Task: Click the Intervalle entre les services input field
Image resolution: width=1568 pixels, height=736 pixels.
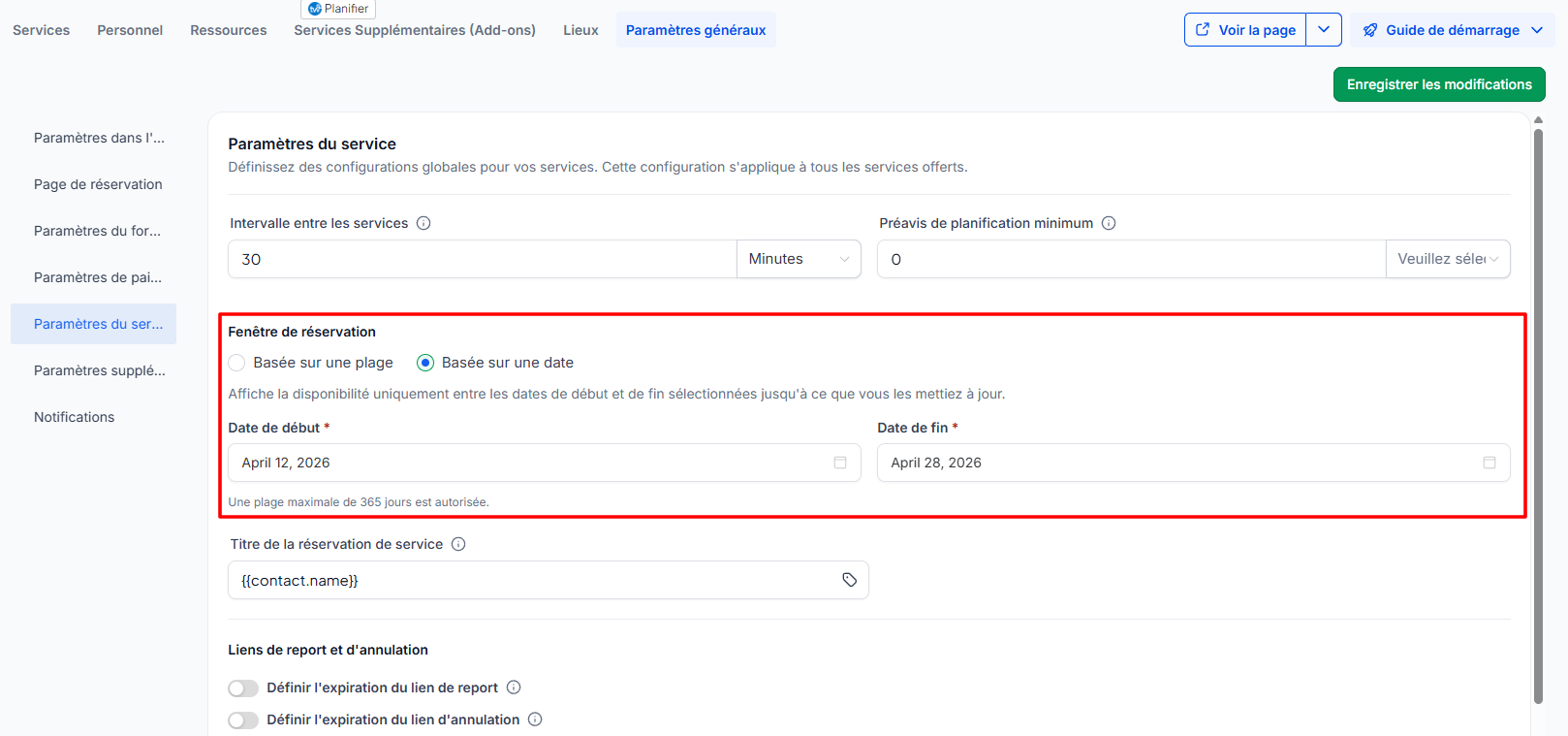Action: (483, 259)
